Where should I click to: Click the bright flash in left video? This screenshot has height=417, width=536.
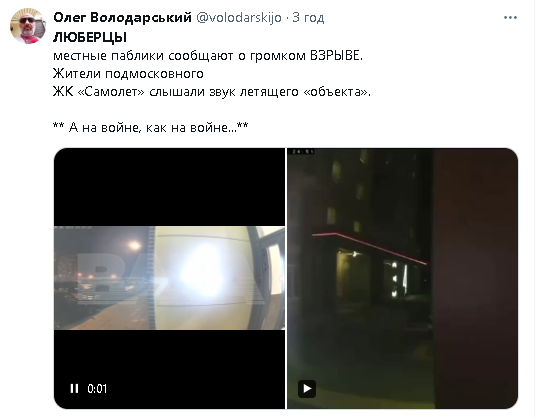[203, 270]
